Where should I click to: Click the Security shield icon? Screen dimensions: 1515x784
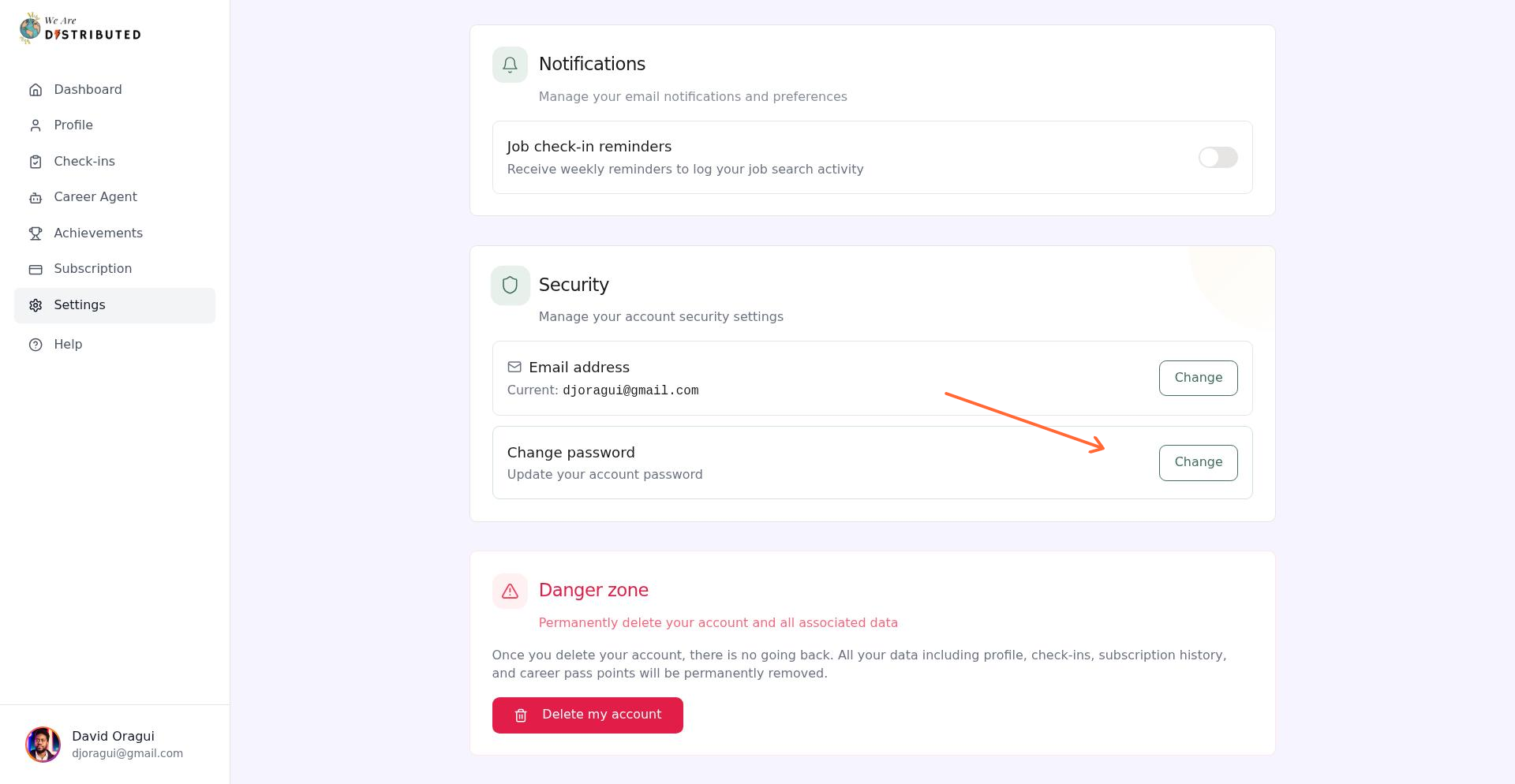[x=509, y=285]
